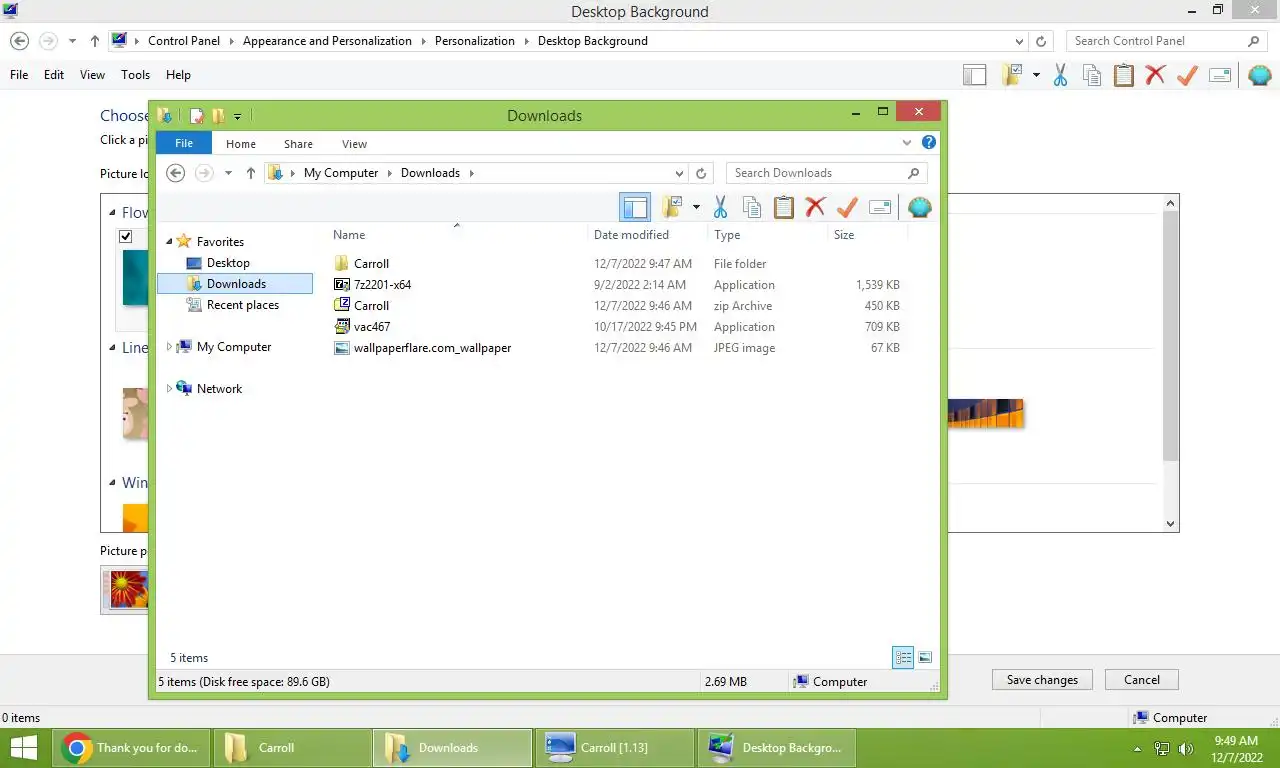
Task: Open shell settings icon in Desktop Background toolbar
Action: 1260,75
